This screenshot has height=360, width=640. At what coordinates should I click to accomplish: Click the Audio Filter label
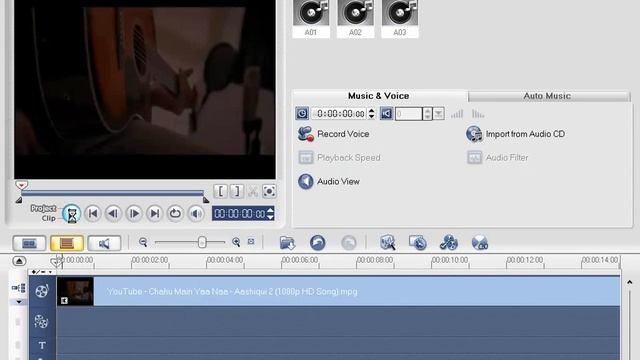pyautogui.click(x=507, y=158)
